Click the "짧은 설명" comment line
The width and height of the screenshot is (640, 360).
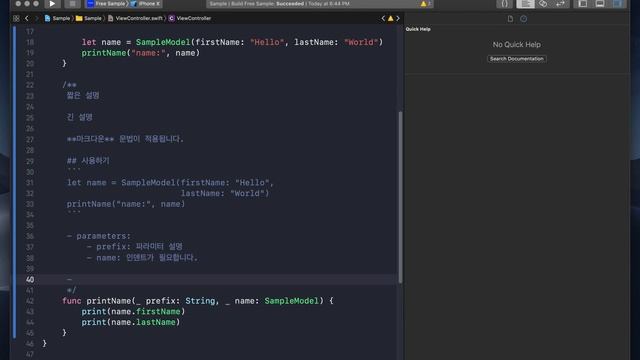coord(83,96)
